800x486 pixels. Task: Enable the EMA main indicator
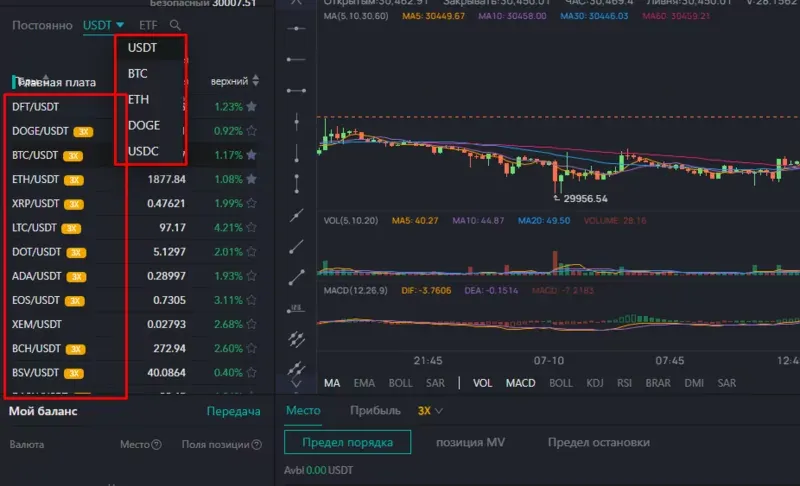(364, 383)
